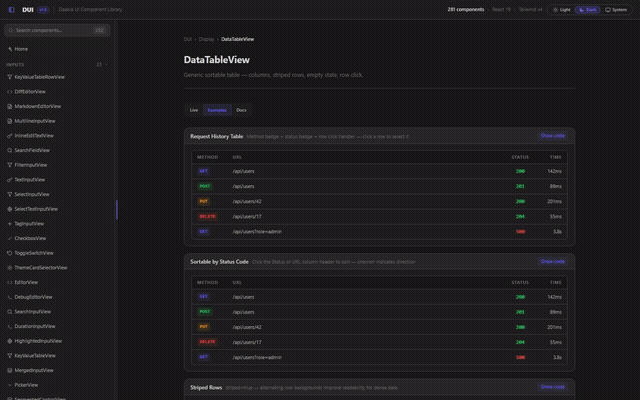Click the HighlightedInputView icon
Screen dimensions: 640x400
(9, 341)
